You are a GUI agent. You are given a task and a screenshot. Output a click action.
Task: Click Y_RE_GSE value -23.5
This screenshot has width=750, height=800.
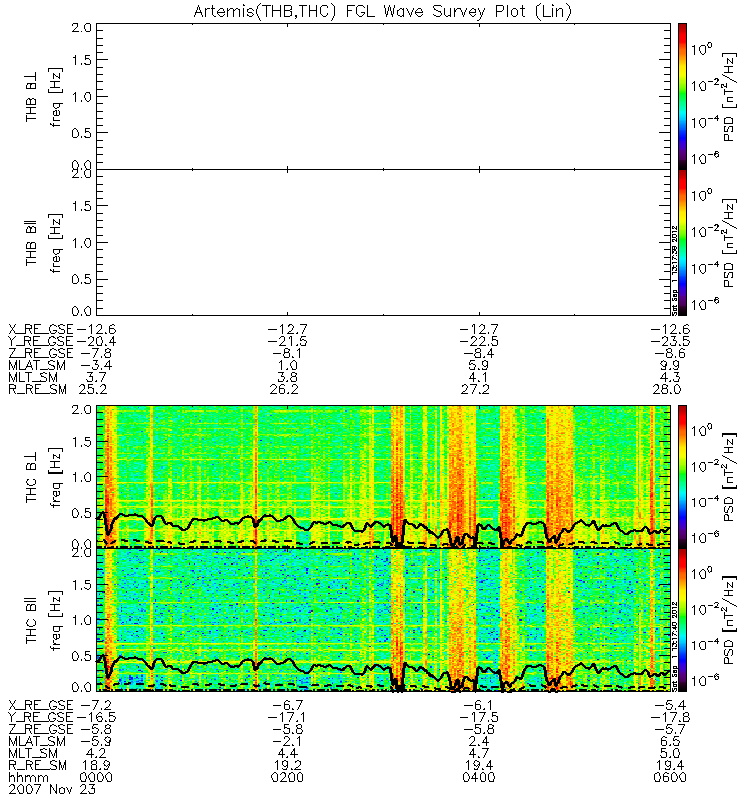coord(670,341)
